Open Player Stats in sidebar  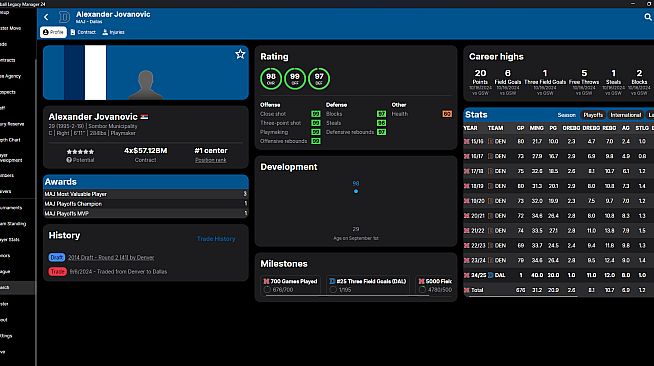point(10,240)
